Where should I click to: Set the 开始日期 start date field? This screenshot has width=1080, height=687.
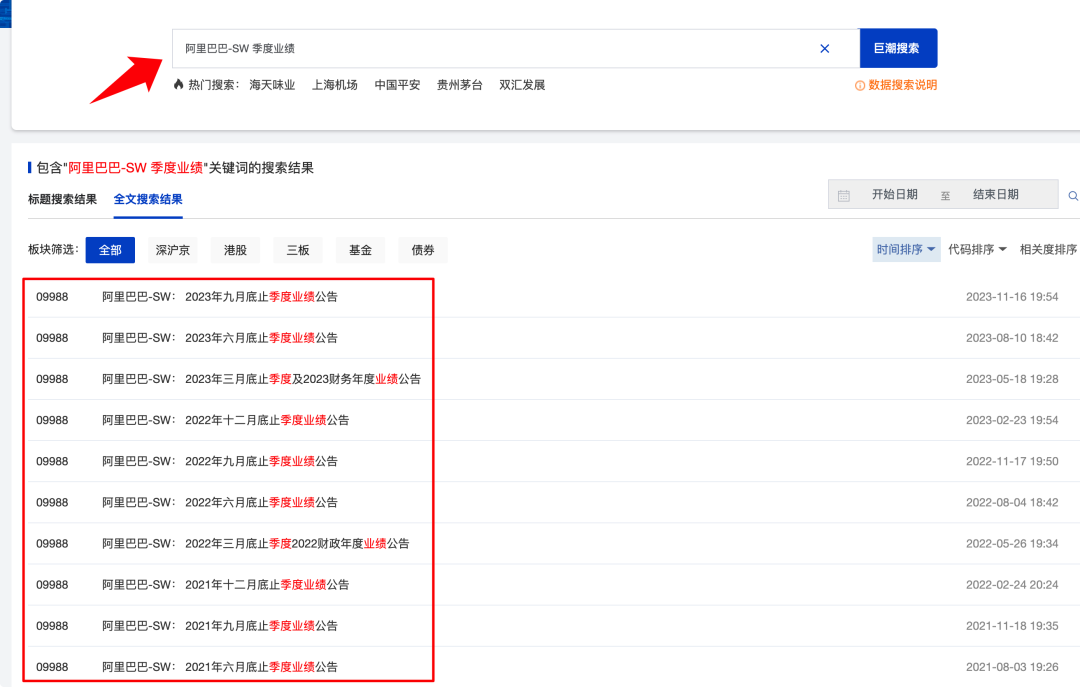click(x=895, y=194)
